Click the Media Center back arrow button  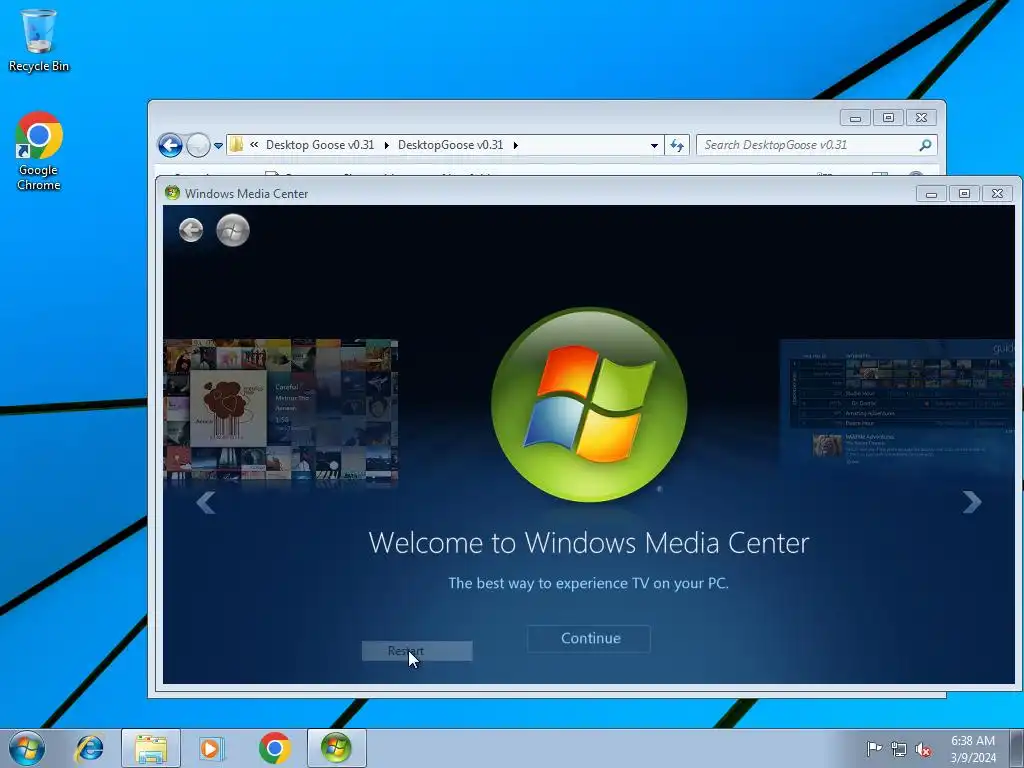[x=191, y=231]
